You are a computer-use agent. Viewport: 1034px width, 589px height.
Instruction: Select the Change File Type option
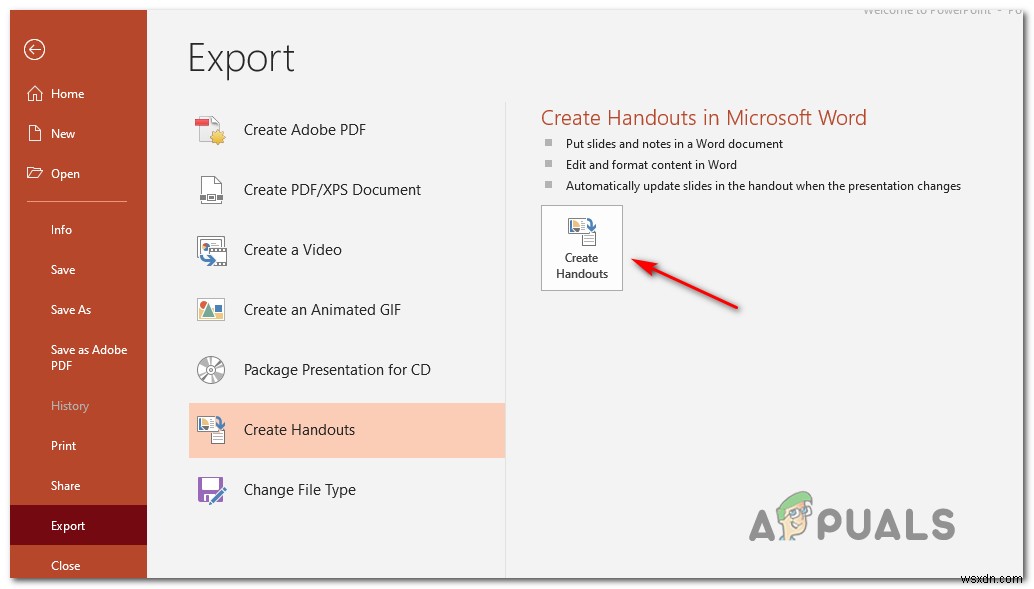click(347, 490)
